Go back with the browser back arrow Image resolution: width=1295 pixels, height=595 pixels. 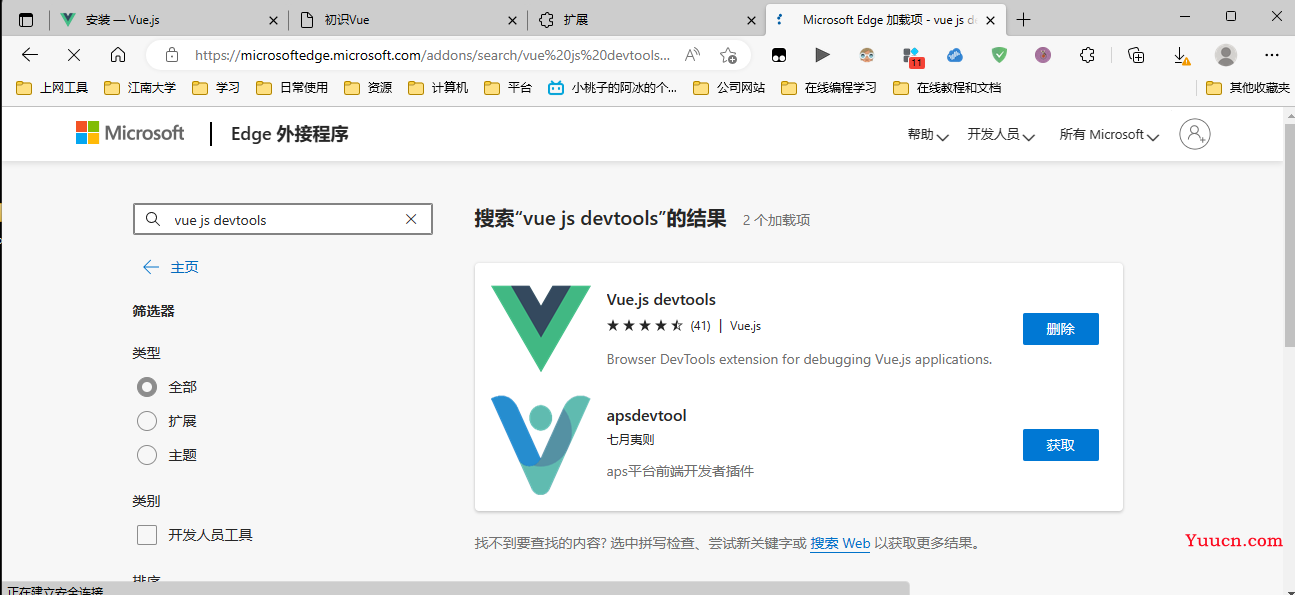pyautogui.click(x=30, y=55)
